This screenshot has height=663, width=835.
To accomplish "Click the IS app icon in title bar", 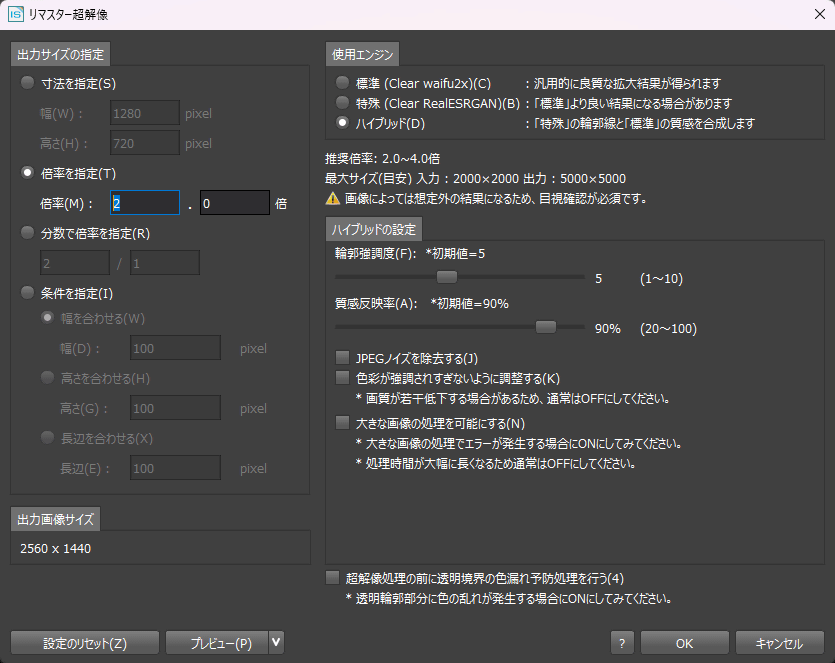I will click(15, 14).
